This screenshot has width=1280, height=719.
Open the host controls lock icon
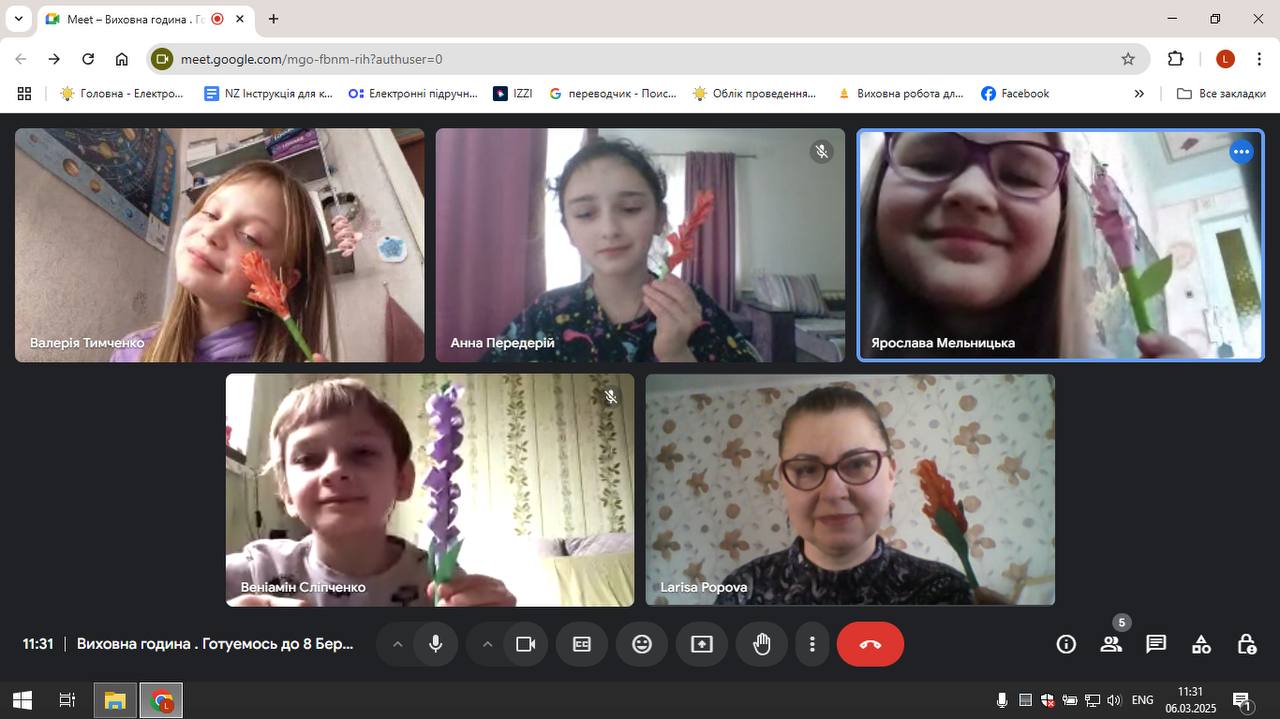point(1246,644)
